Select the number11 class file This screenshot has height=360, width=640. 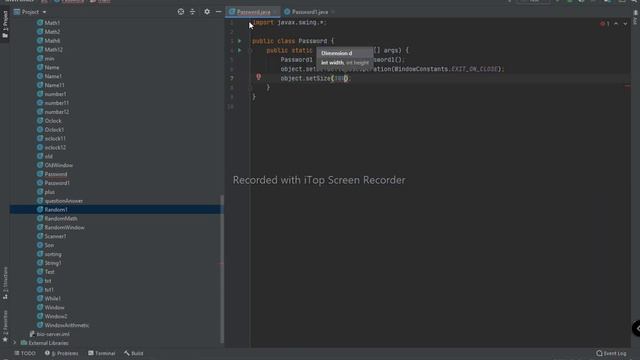tap(53, 103)
